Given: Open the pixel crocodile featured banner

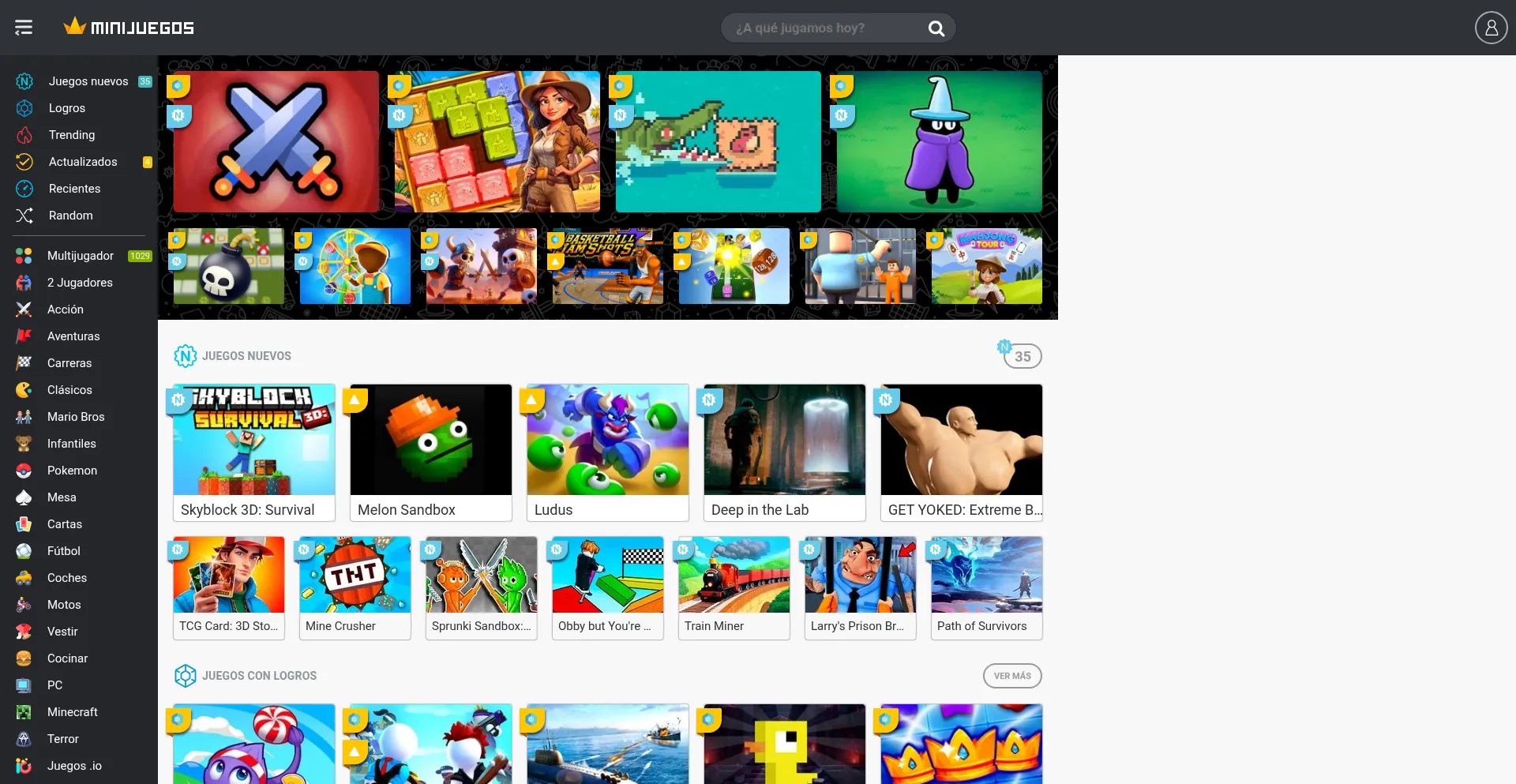Looking at the screenshot, I should pyautogui.click(x=719, y=142).
